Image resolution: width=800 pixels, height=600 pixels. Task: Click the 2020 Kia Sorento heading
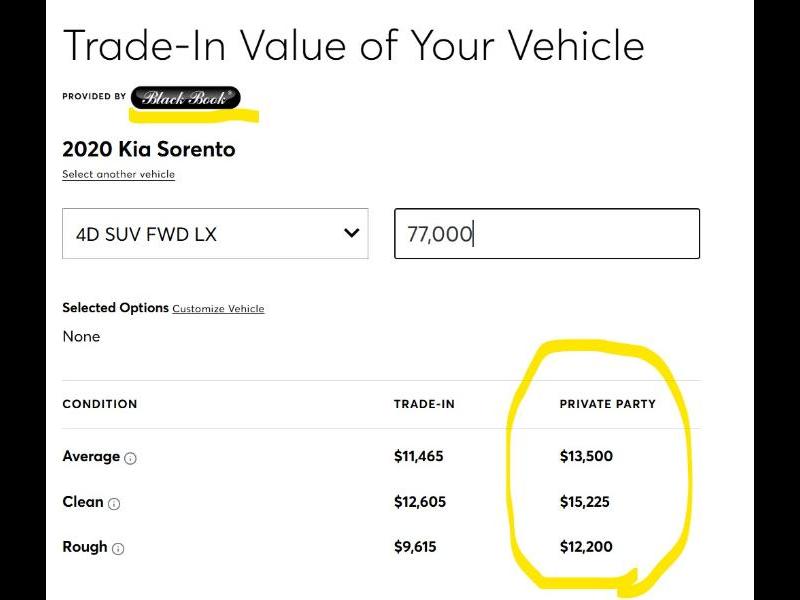(148, 149)
